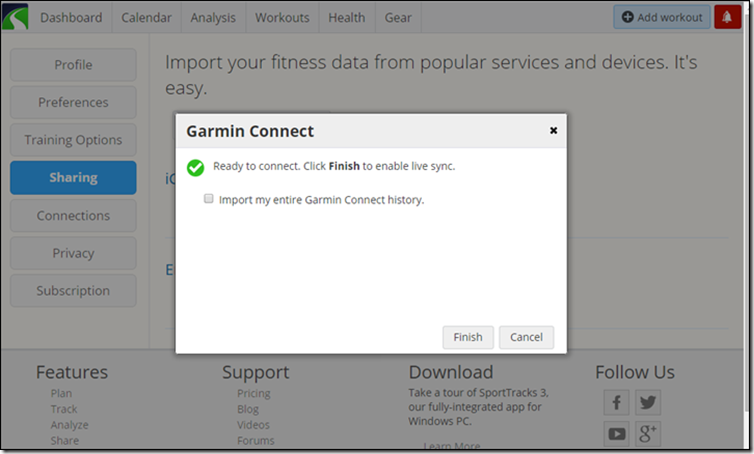Viewport: 754px width, 454px height.
Task: Click the Add workout button
Action: pyautogui.click(x=661, y=17)
